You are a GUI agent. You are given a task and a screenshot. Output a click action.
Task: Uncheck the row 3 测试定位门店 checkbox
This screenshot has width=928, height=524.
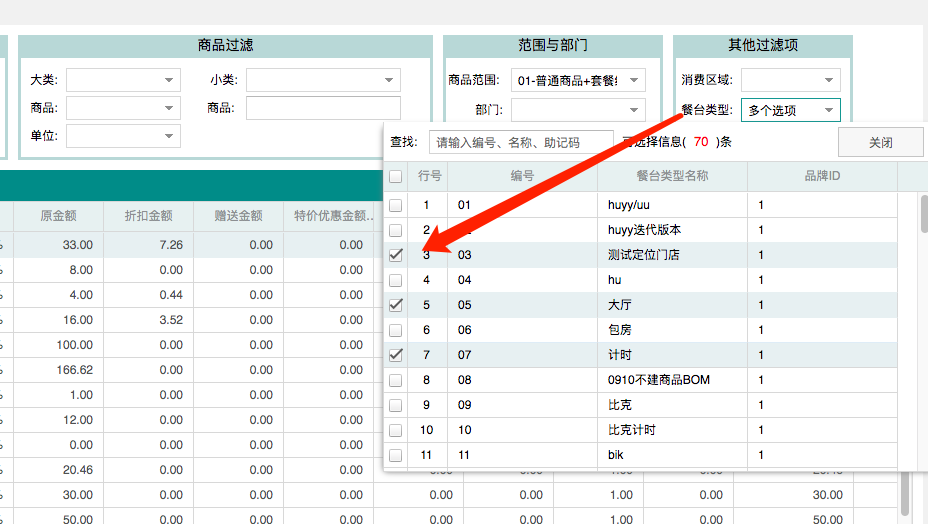[396, 255]
